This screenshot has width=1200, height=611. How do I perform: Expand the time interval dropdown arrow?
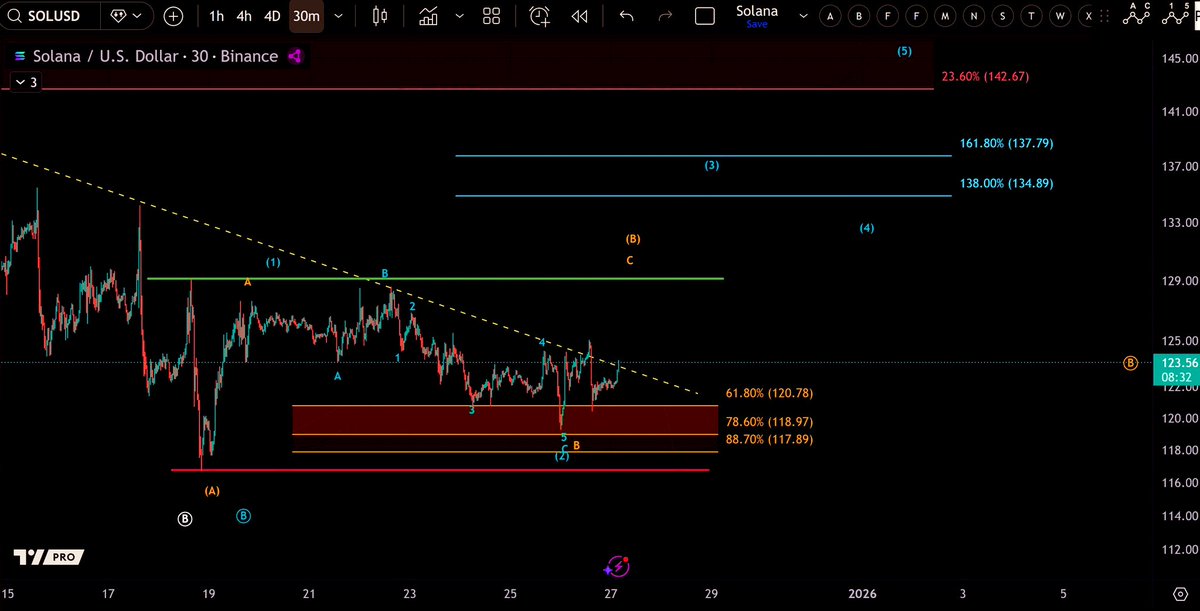pyautogui.click(x=338, y=16)
